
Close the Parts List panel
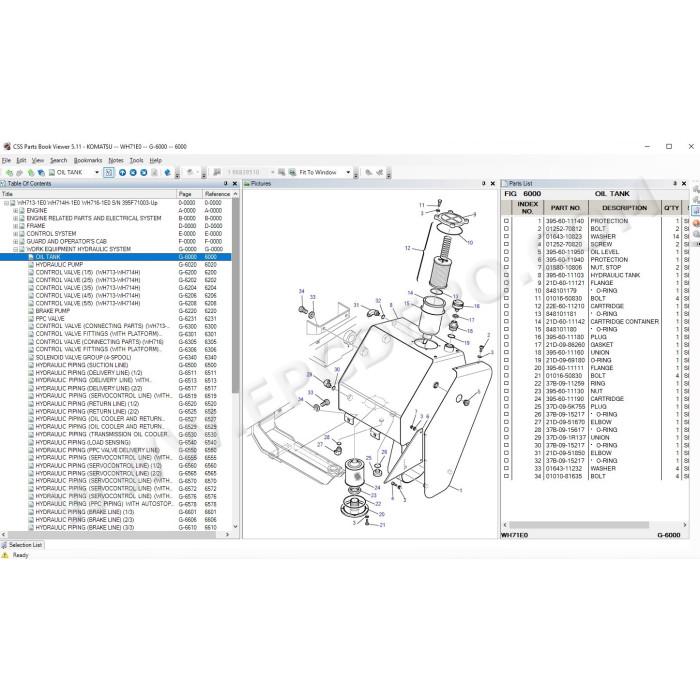point(684,183)
